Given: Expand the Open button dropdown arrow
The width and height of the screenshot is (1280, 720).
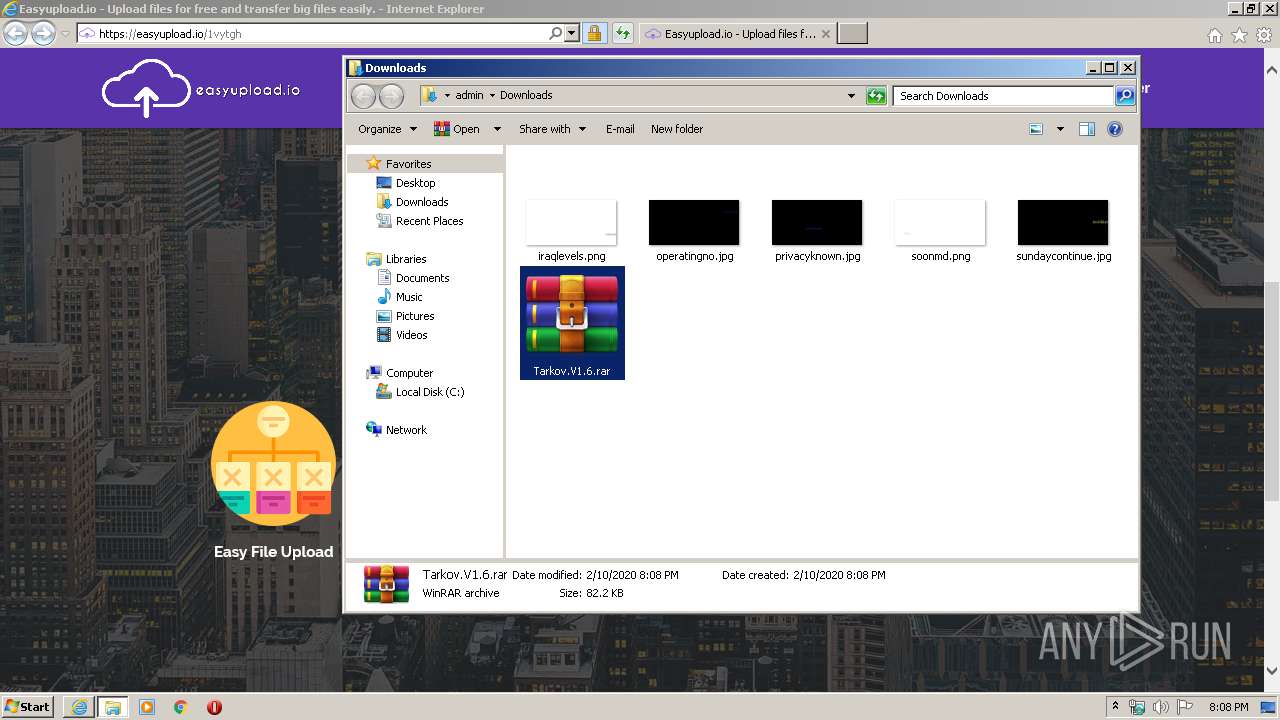Looking at the screenshot, I should (497, 129).
